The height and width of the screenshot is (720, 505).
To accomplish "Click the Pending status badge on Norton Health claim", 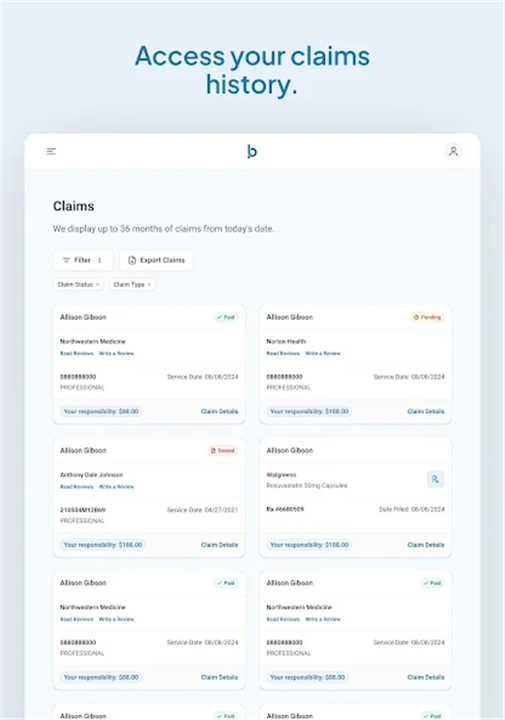I will (x=427, y=317).
